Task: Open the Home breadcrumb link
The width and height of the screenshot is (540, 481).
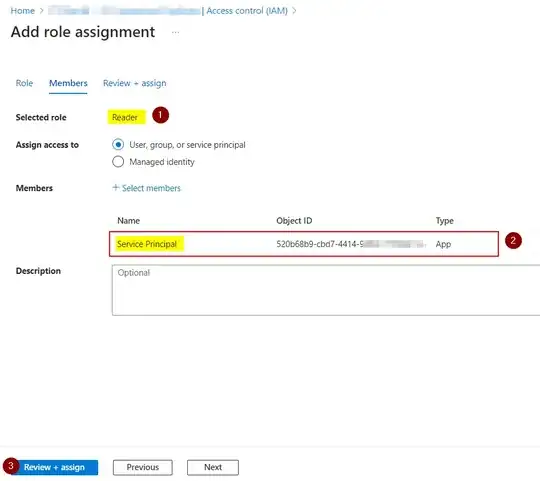Action: pyautogui.click(x=22, y=11)
